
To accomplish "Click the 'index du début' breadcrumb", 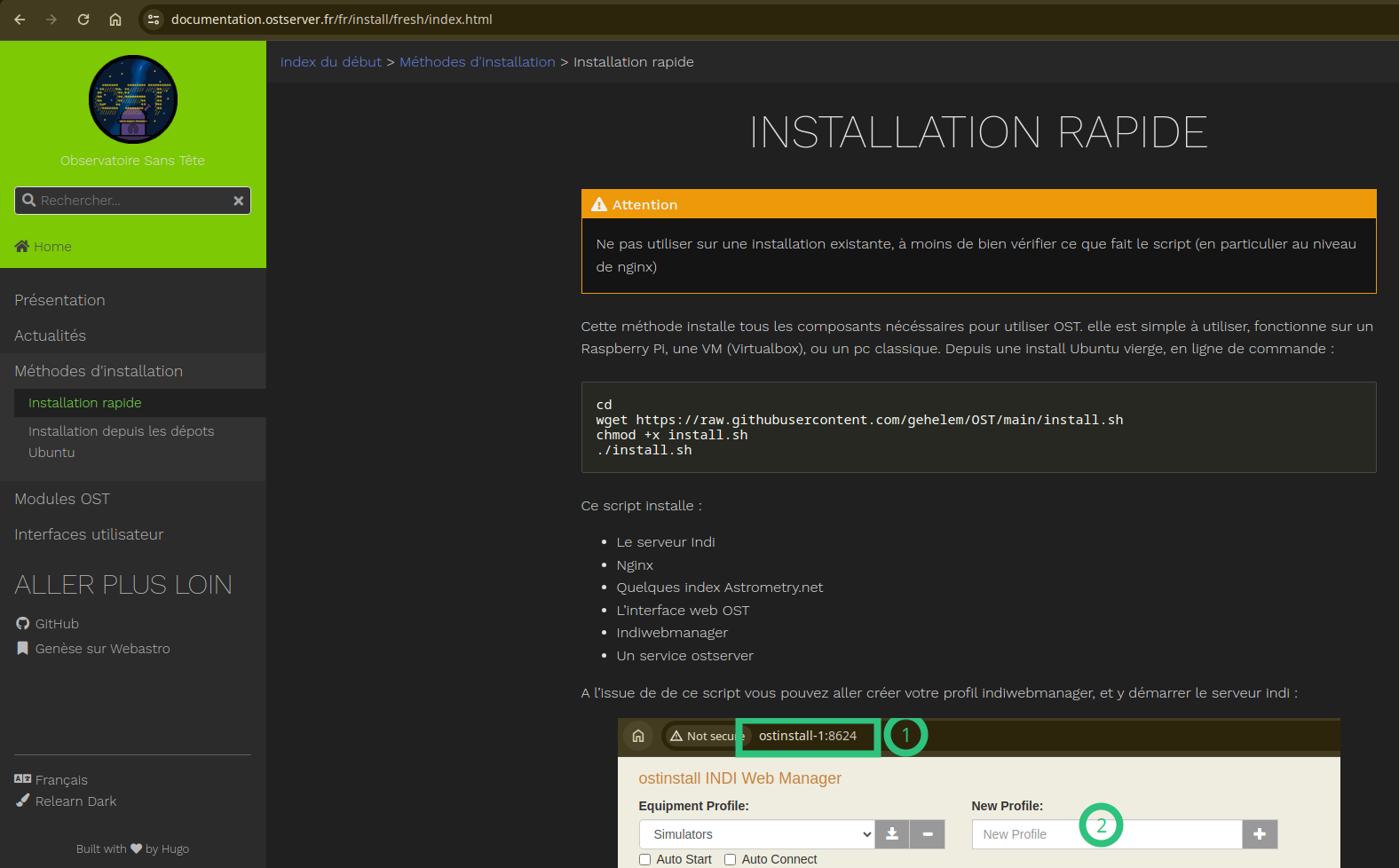I will (331, 62).
